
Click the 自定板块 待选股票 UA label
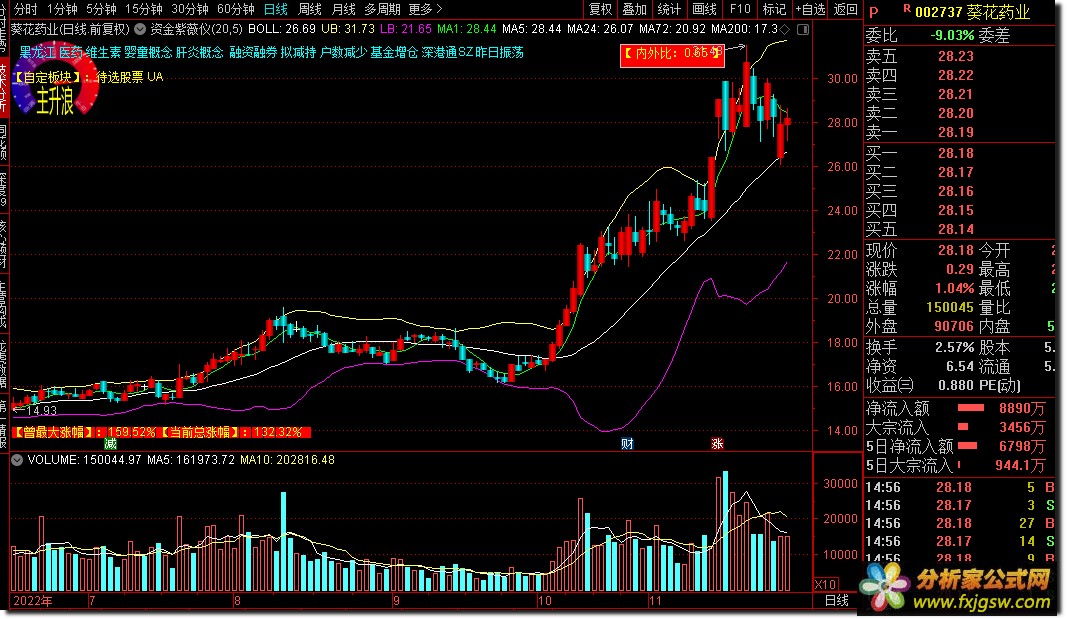88,78
